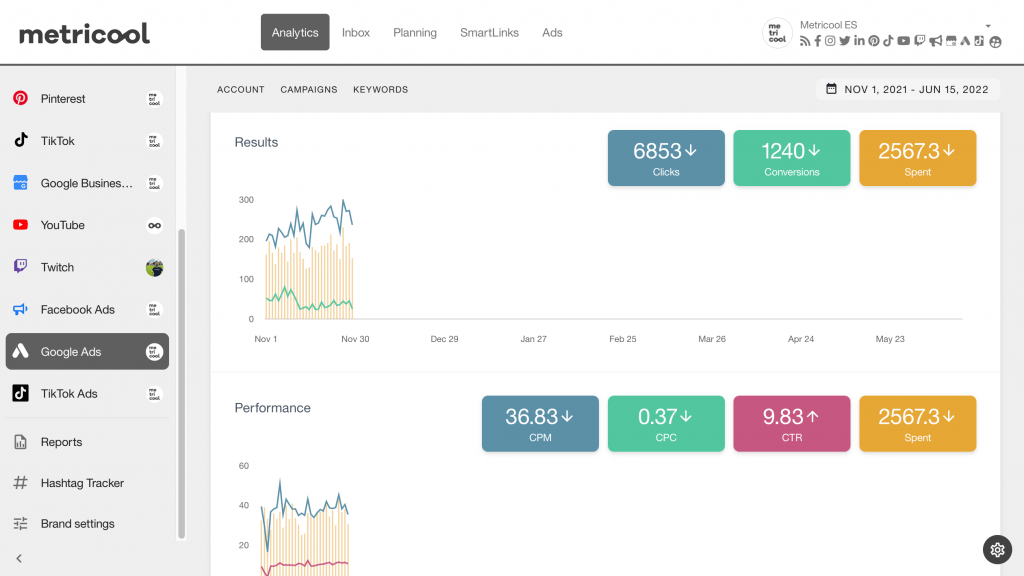1024x576 pixels.
Task: Open Brand settings in the sidebar
Action: point(88,524)
